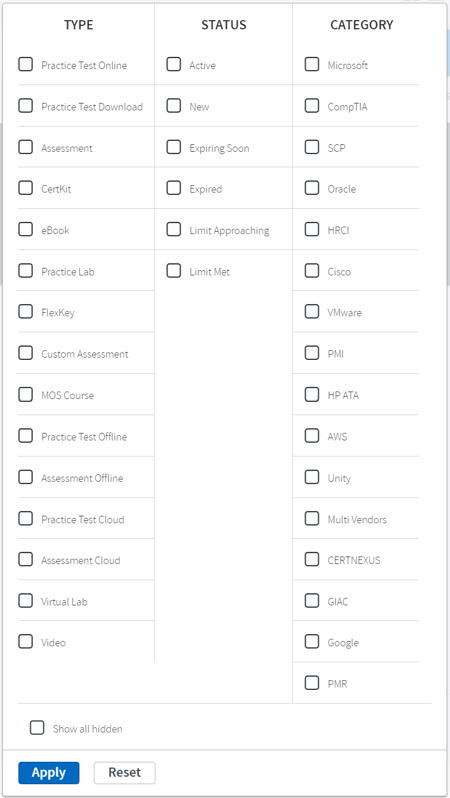
Task: Select the Video type checkbox
Action: (25, 642)
